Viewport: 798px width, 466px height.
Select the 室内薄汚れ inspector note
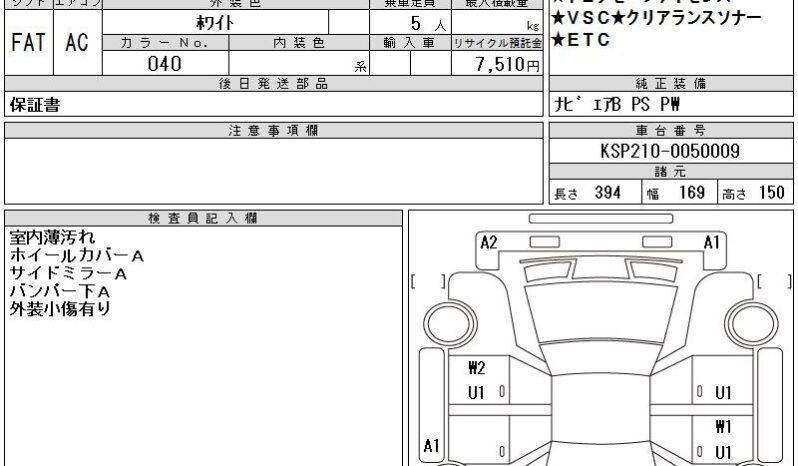53,238
